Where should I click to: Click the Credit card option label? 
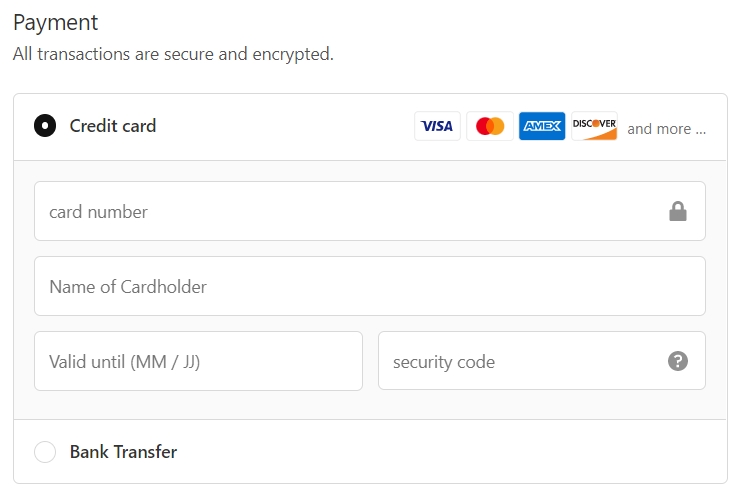[113, 126]
